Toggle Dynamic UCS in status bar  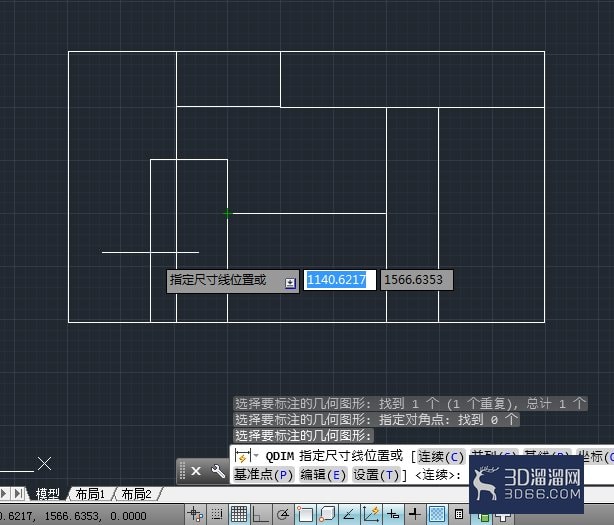(x=370, y=514)
